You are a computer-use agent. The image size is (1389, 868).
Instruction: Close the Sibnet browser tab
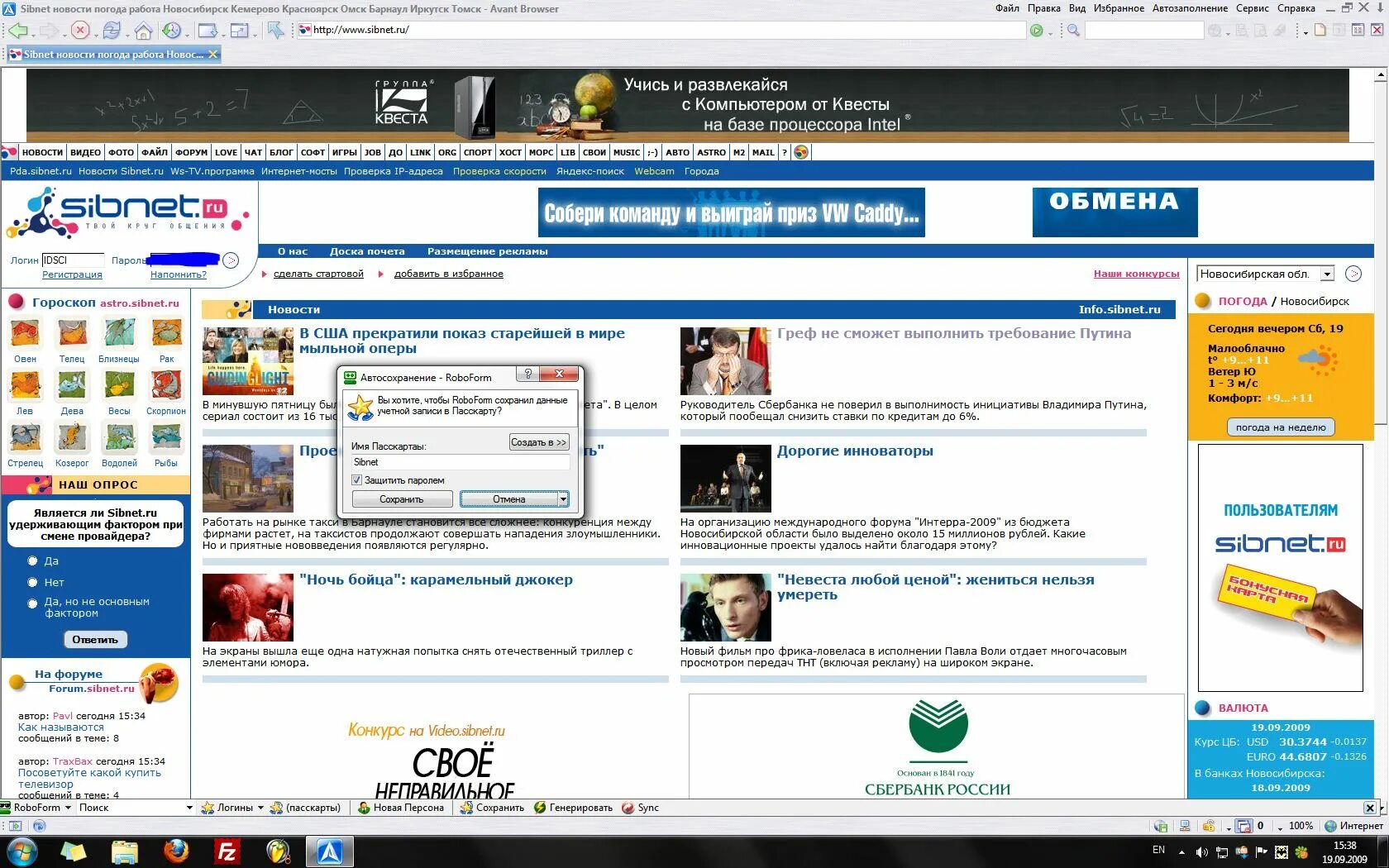[x=212, y=55]
